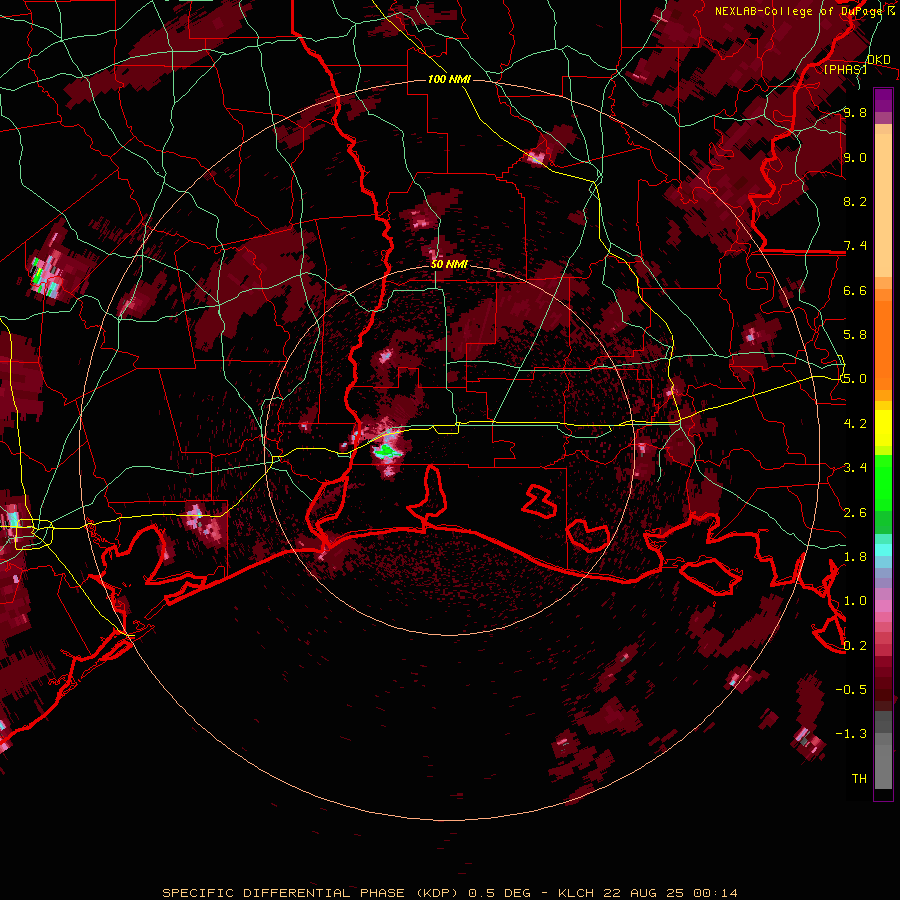The width and height of the screenshot is (900, 900).
Task: Click the 1.8 value on color scale
Action: (855, 557)
